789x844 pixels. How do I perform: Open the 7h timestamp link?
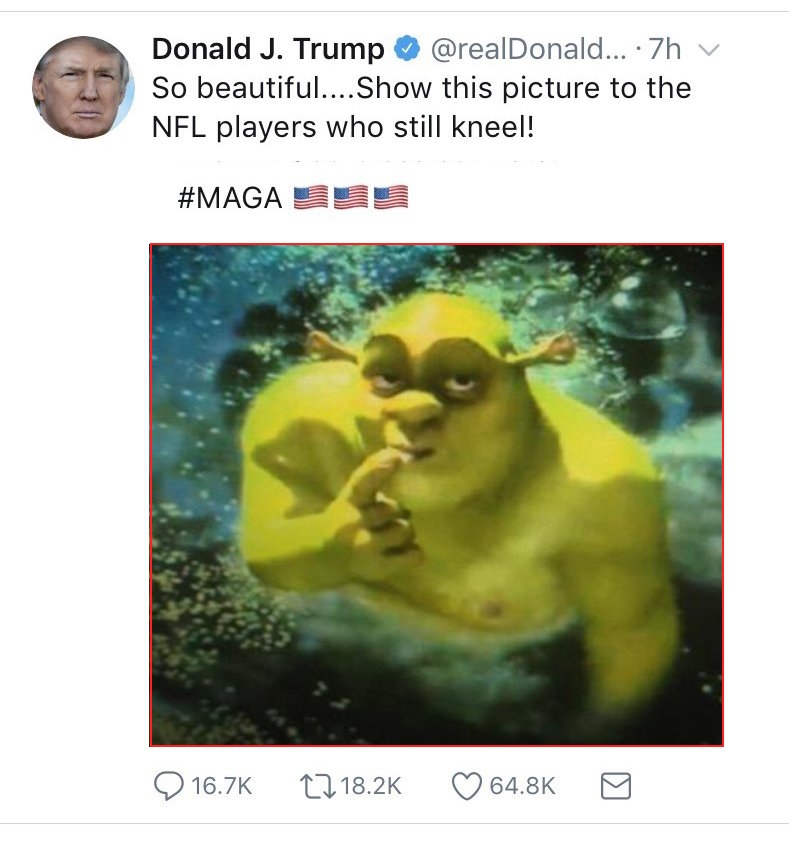tap(665, 49)
